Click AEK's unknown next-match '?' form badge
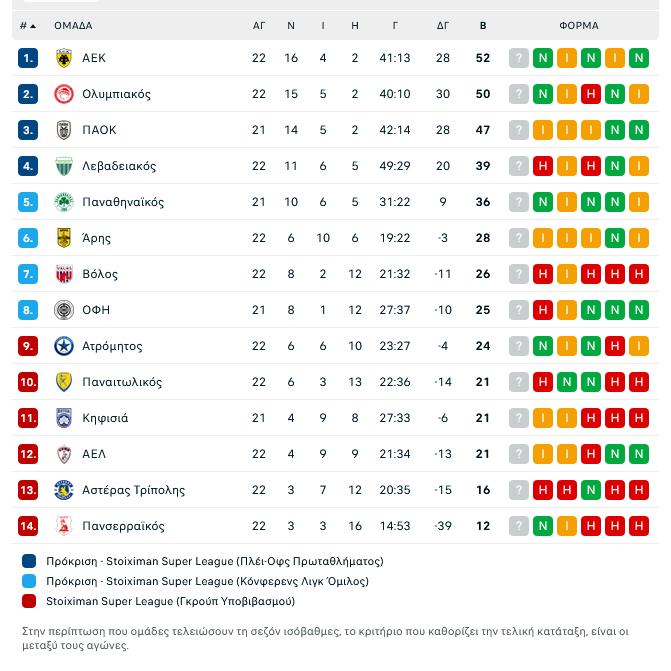671x671 pixels. (x=518, y=58)
